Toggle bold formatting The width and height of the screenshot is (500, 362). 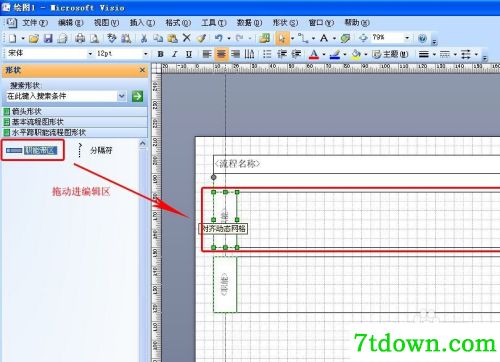pyautogui.click(x=161, y=54)
